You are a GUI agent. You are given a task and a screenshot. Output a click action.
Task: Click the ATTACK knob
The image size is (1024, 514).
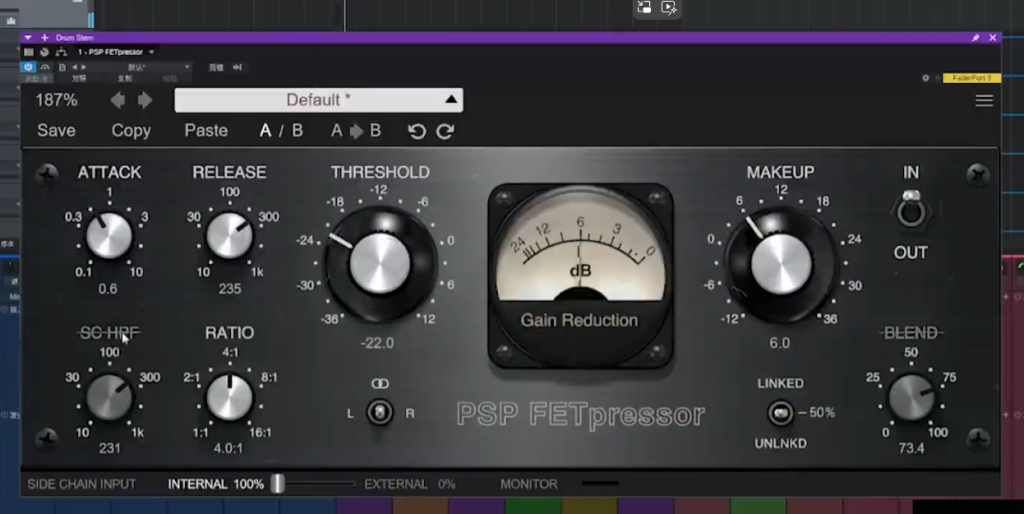(109, 235)
